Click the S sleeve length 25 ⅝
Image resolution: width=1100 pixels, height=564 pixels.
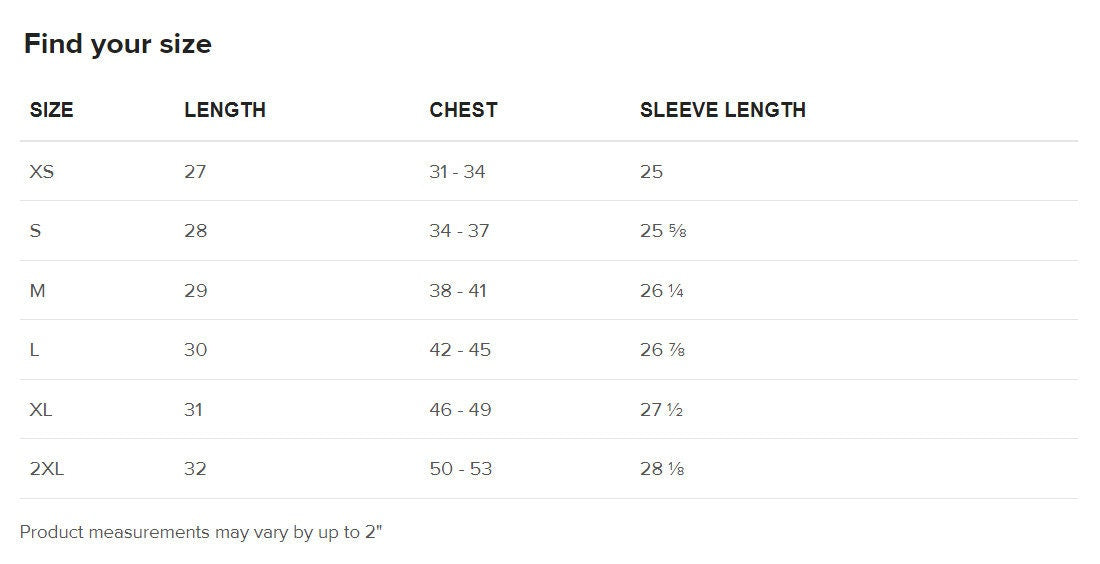click(x=663, y=231)
